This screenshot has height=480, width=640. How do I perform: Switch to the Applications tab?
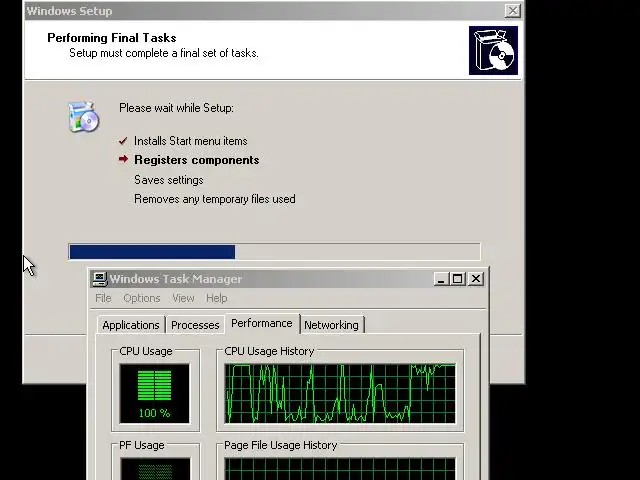131,325
